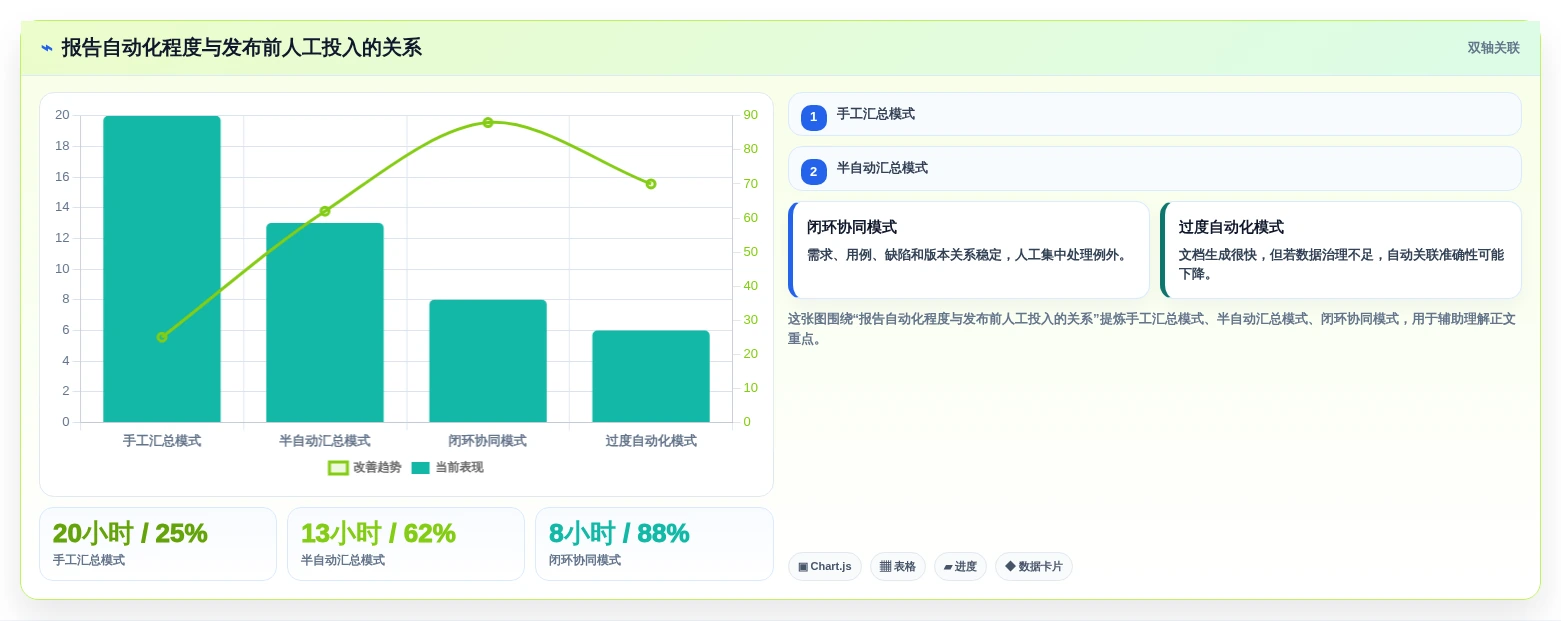Click the 进度 tag
This screenshot has height=621, width=1561.
(960, 567)
